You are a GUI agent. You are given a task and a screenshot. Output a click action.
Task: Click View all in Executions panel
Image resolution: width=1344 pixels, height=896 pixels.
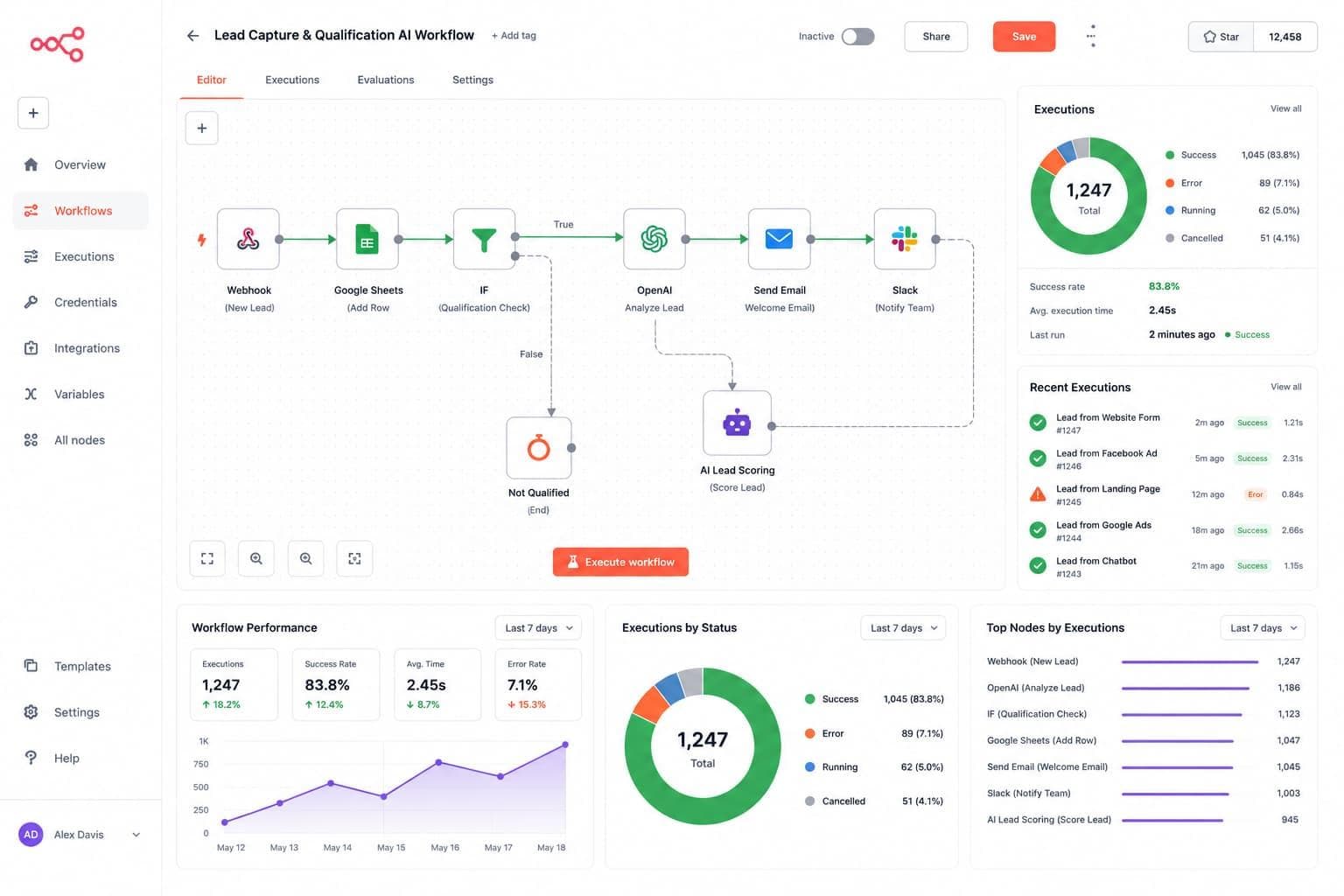[1285, 108]
